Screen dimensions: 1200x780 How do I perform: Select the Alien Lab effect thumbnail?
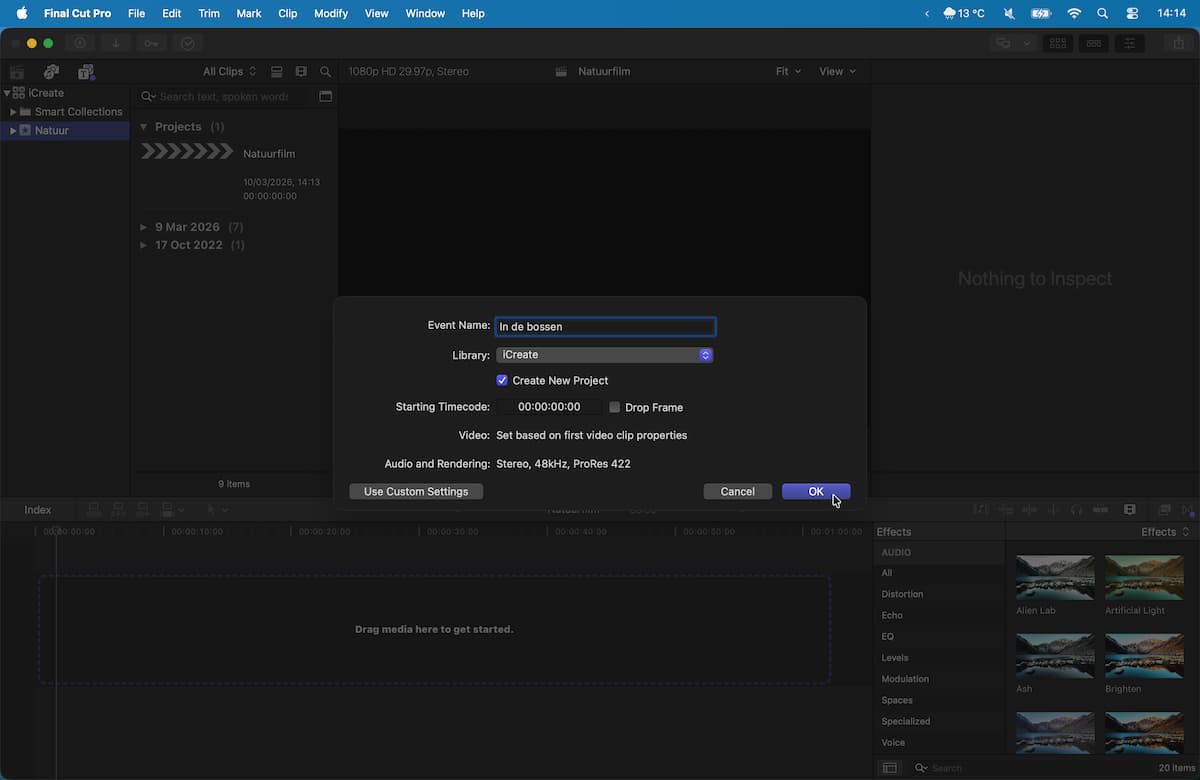[x=1055, y=578]
